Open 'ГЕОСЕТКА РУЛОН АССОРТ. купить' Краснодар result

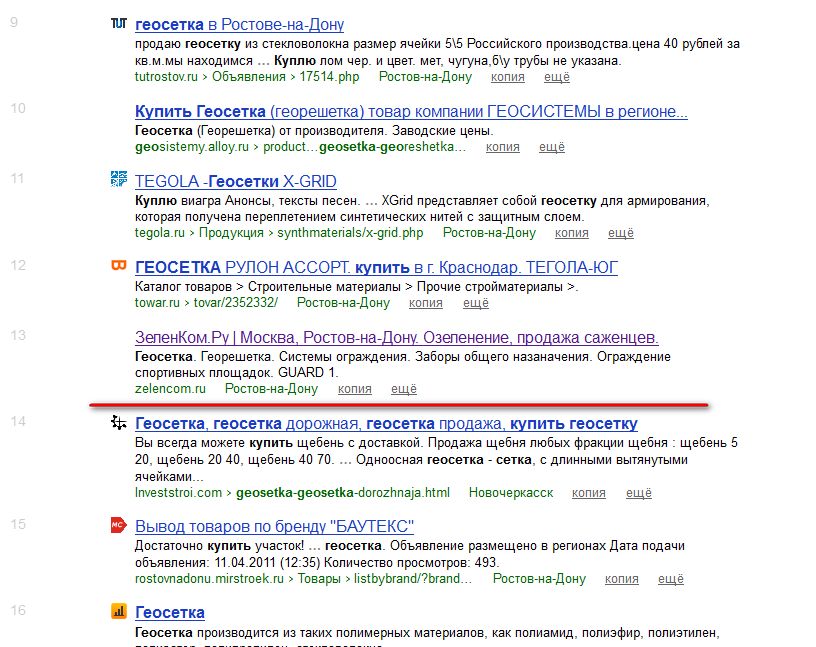pyautogui.click(x=376, y=268)
